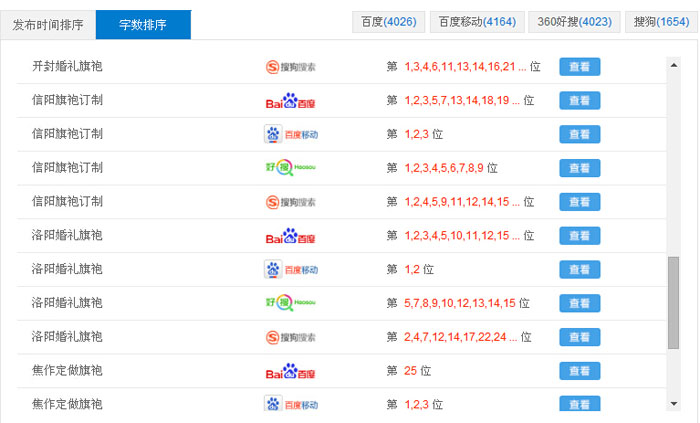This screenshot has height=423, width=700.
Task: Click 查看 for 焦作定做旗袍 Baidu mobile row
Action: 579,404
